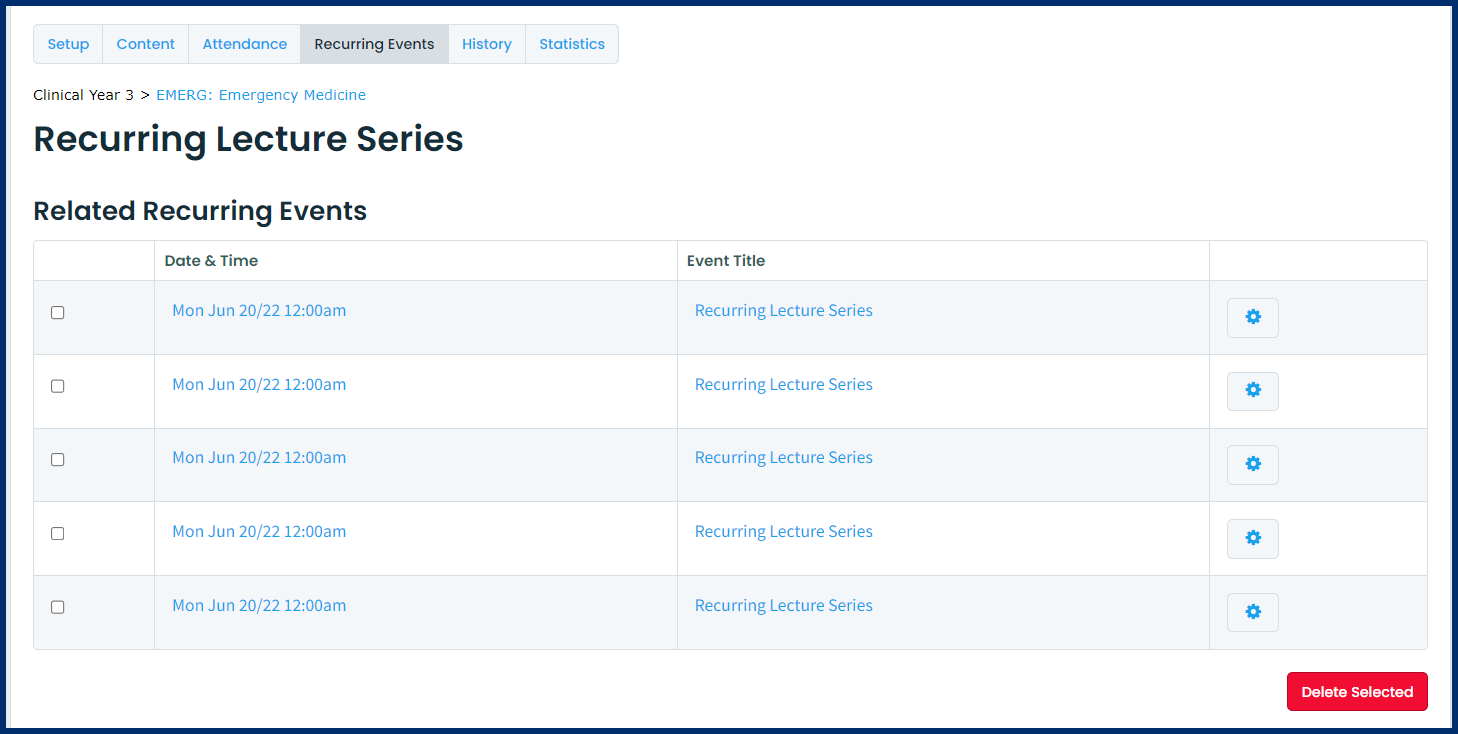The image size is (1458, 734).
Task: Open the first row's Mon Jun 20/22 date link
Action: point(259,310)
